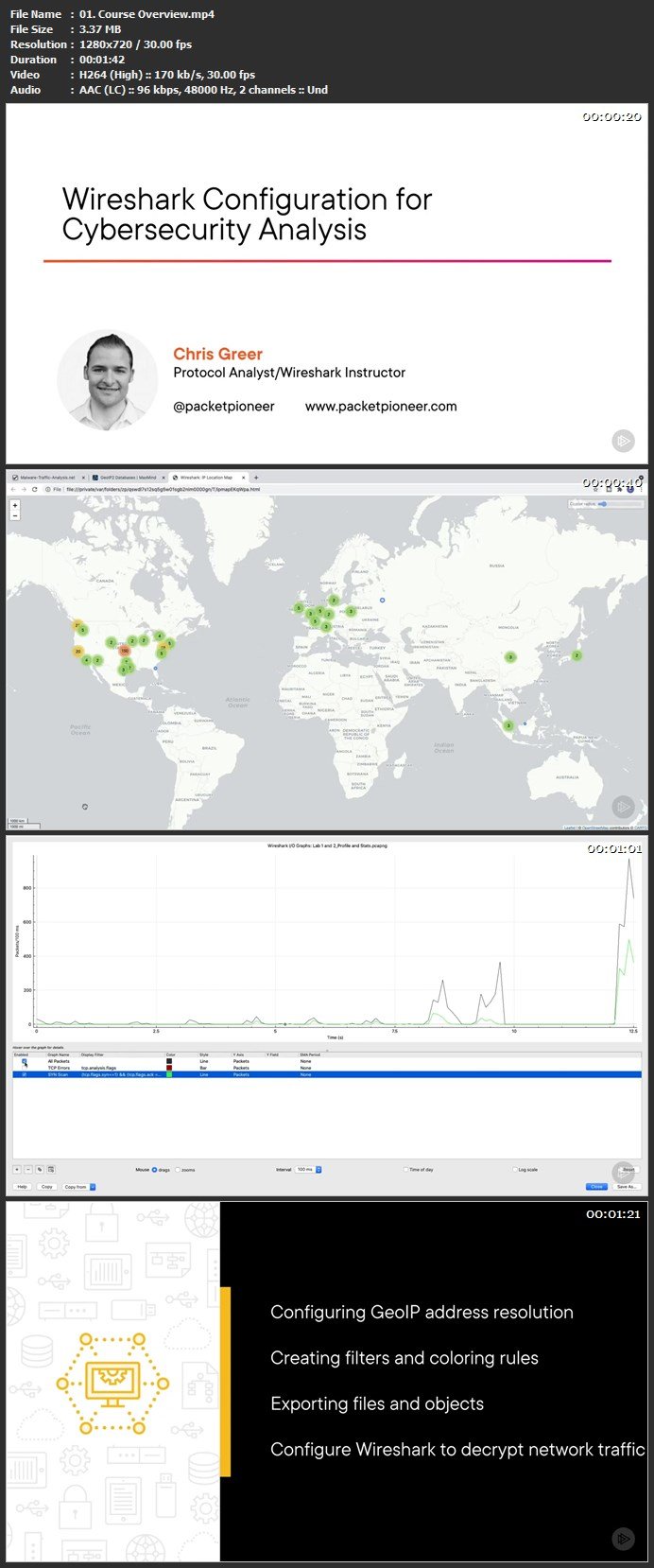Enable the Time of day checkbox

[405, 1170]
